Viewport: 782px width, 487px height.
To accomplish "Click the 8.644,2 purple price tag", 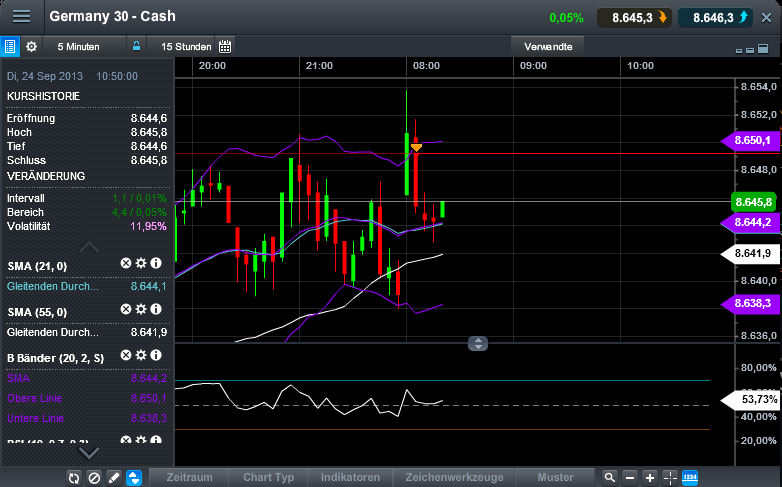I will [751, 222].
